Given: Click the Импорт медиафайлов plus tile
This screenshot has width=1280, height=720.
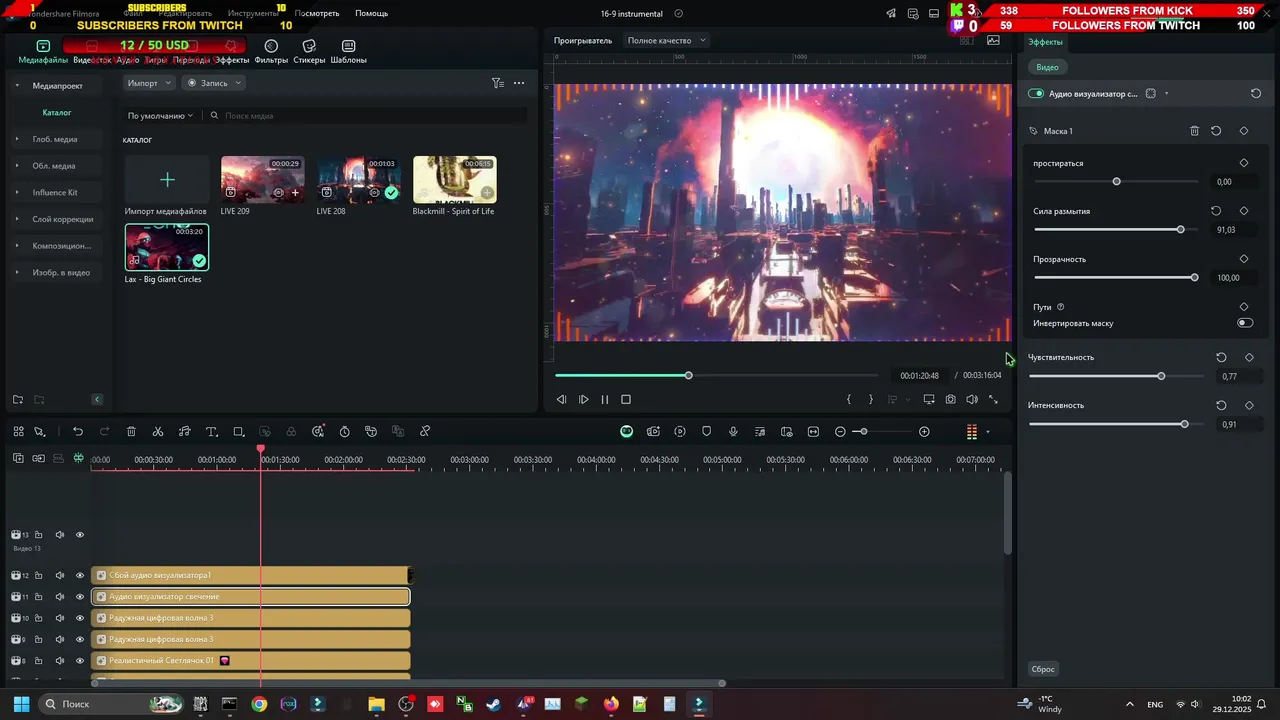Looking at the screenshot, I should 167,180.
